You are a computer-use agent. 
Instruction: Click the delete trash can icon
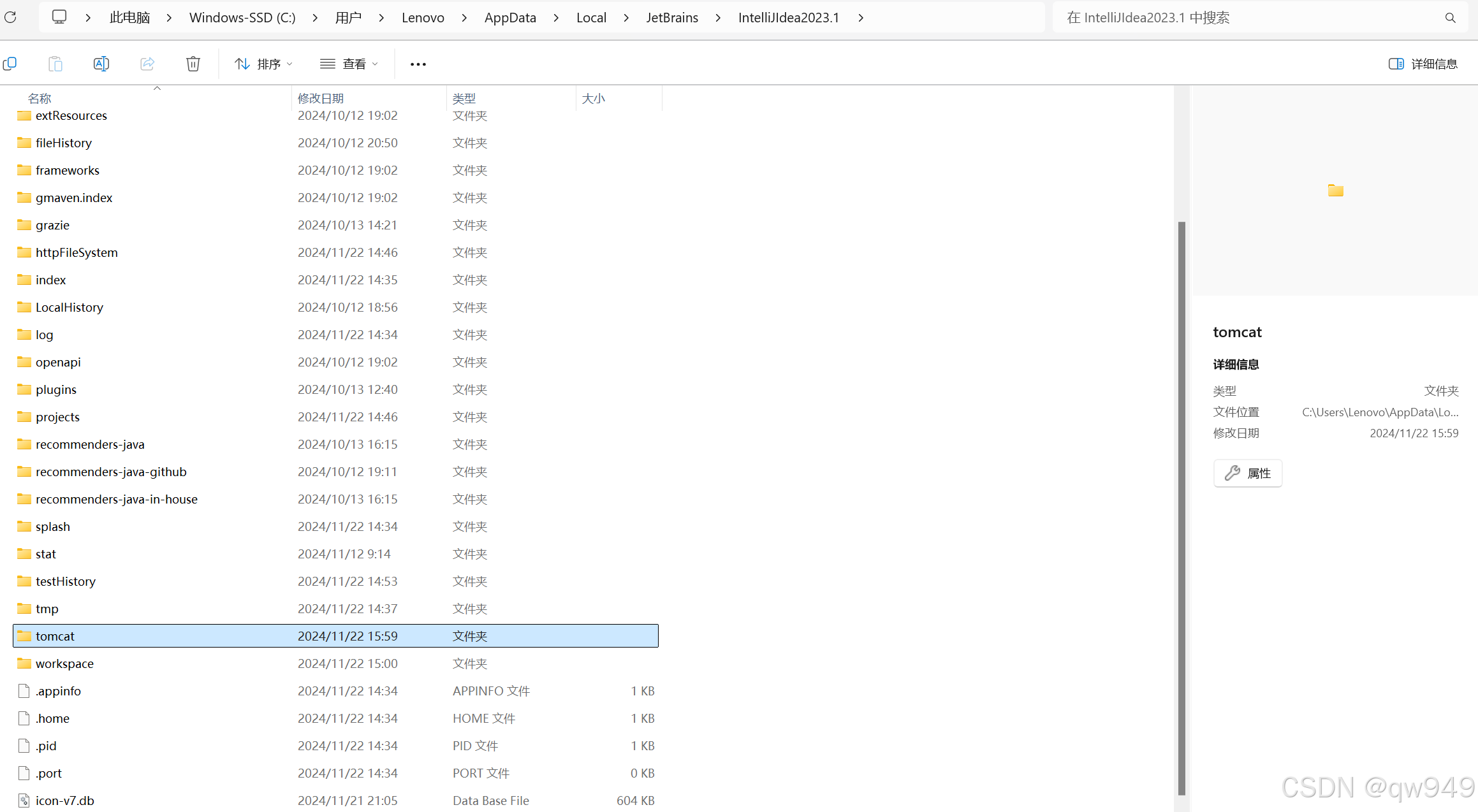pyautogui.click(x=193, y=64)
